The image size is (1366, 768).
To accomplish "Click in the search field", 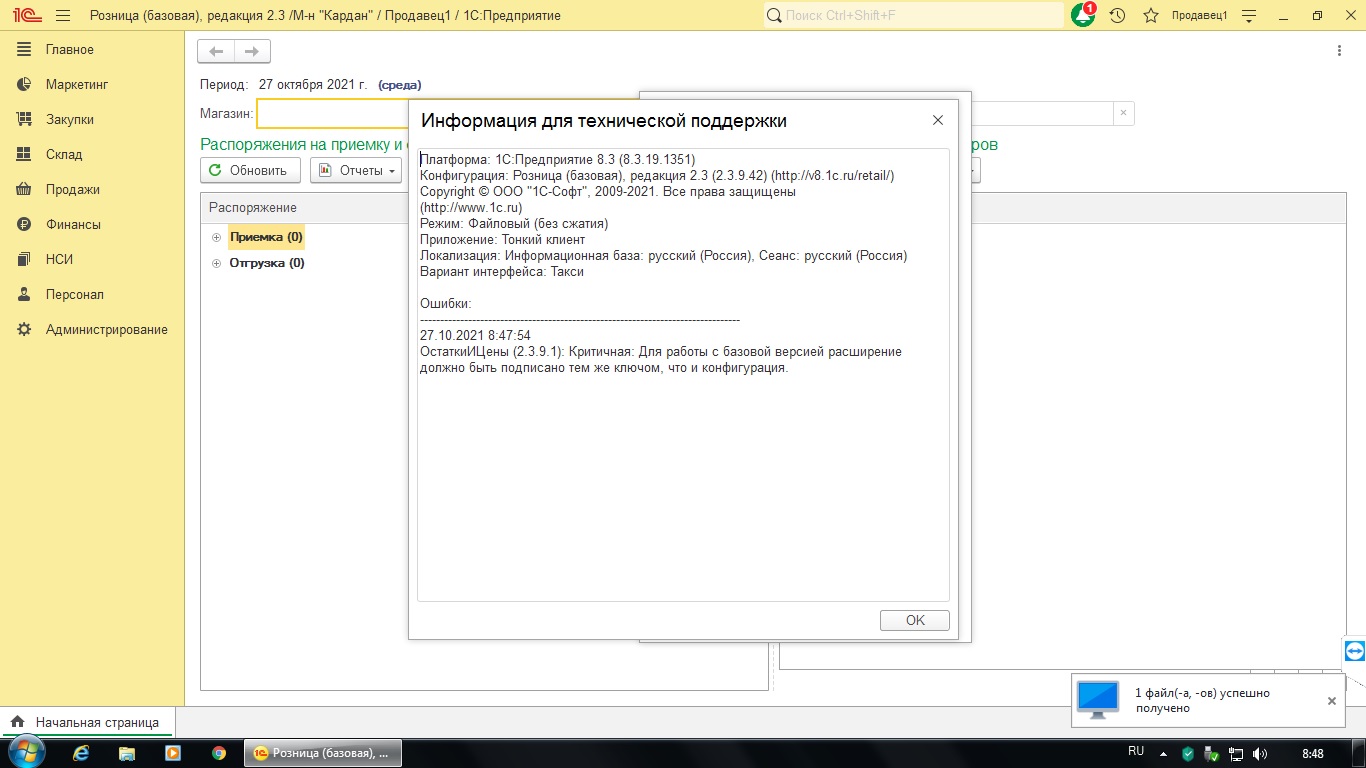I will [914, 15].
